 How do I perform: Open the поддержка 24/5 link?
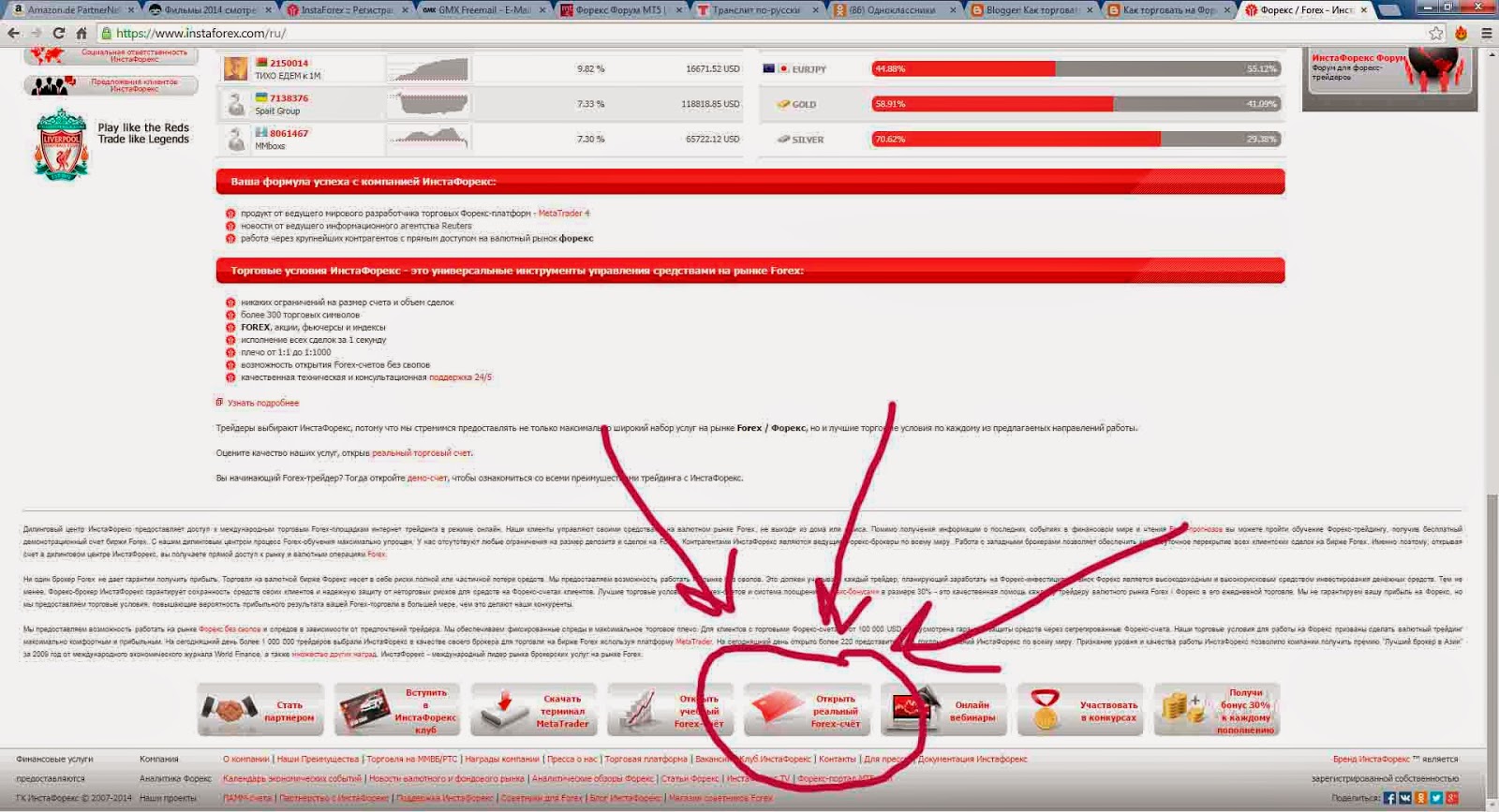point(460,377)
